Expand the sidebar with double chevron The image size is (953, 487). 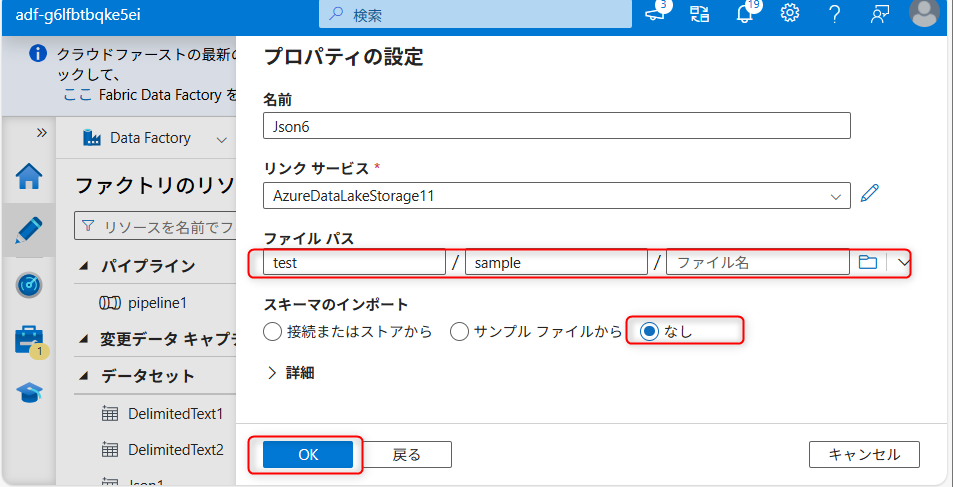tap(41, 133)
